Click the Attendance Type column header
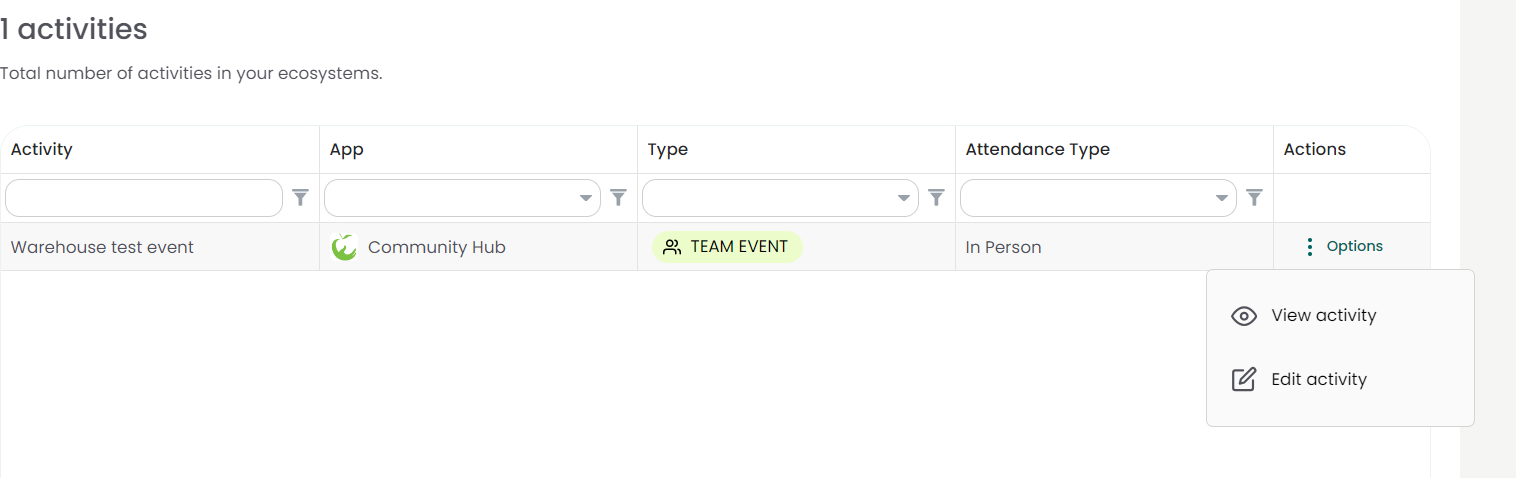Screen dimensions: 1516x478 [x=1037, y=150]
